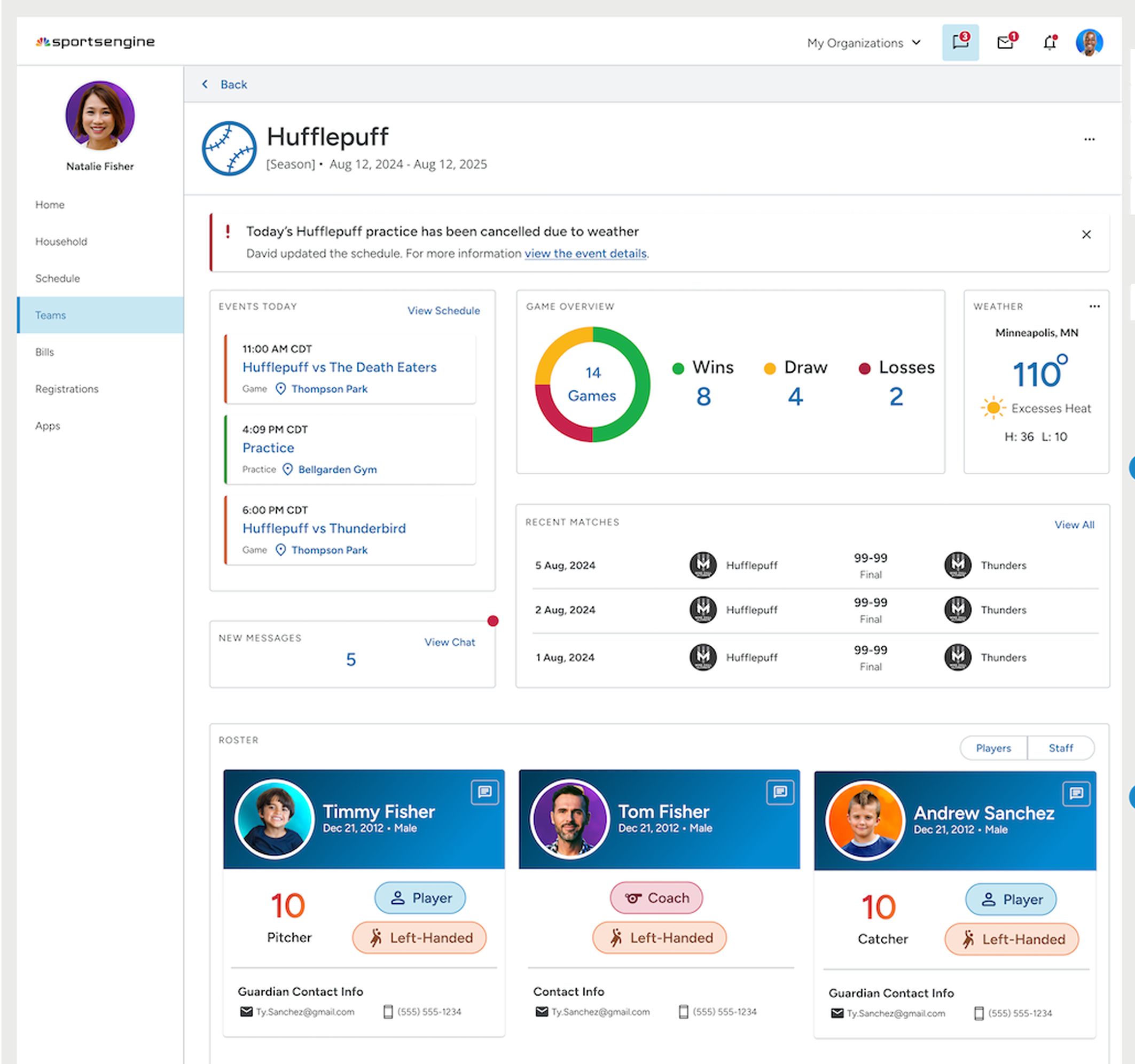This screenshot has width=1135, height=1064.
Task: Open user profile avatar in header
Action: (1089, 42)
